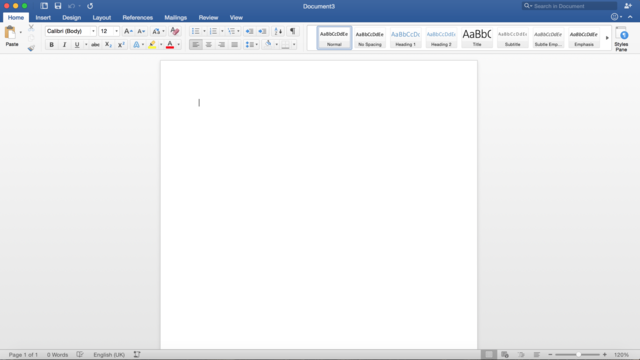Open line spacing dropdown
This screenshot has height=360, width=640.
251,44
